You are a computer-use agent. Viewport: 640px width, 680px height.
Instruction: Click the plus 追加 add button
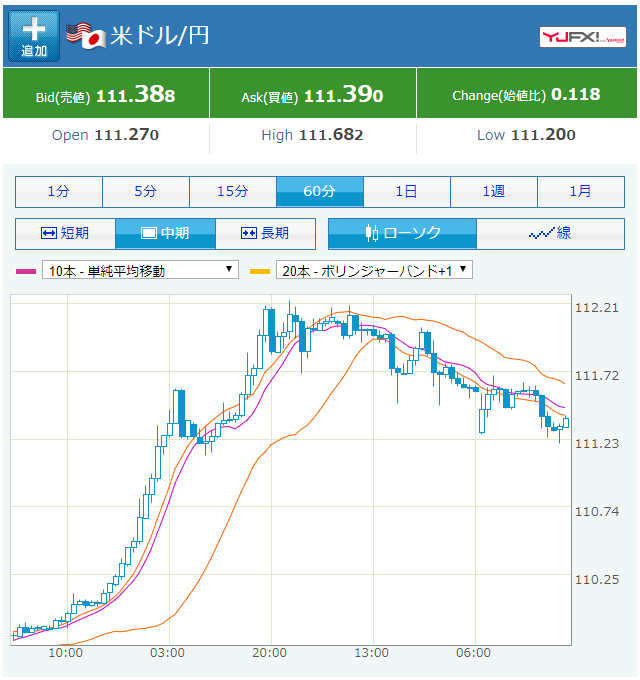(34, 36)
